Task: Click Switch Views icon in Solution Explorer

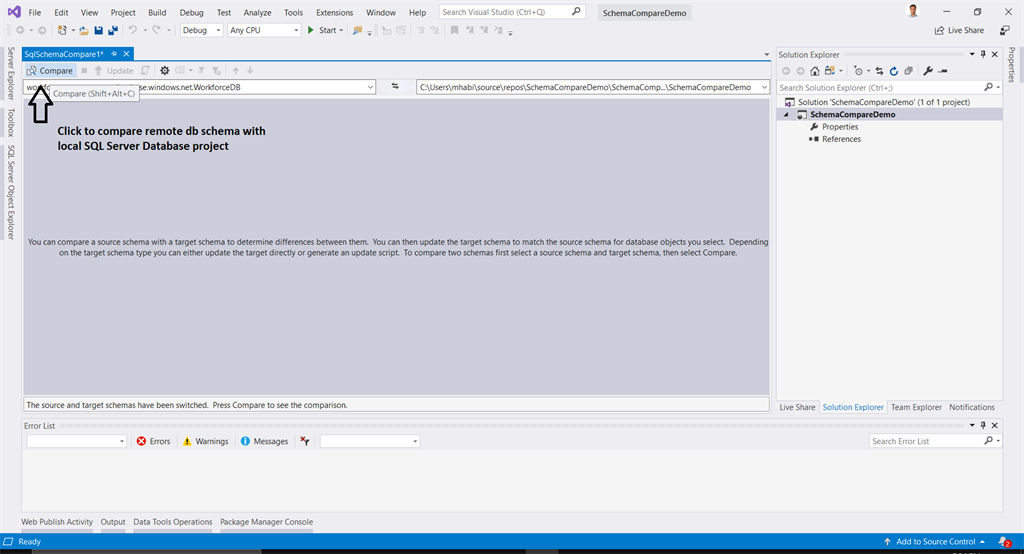Action: click(829, 71)
